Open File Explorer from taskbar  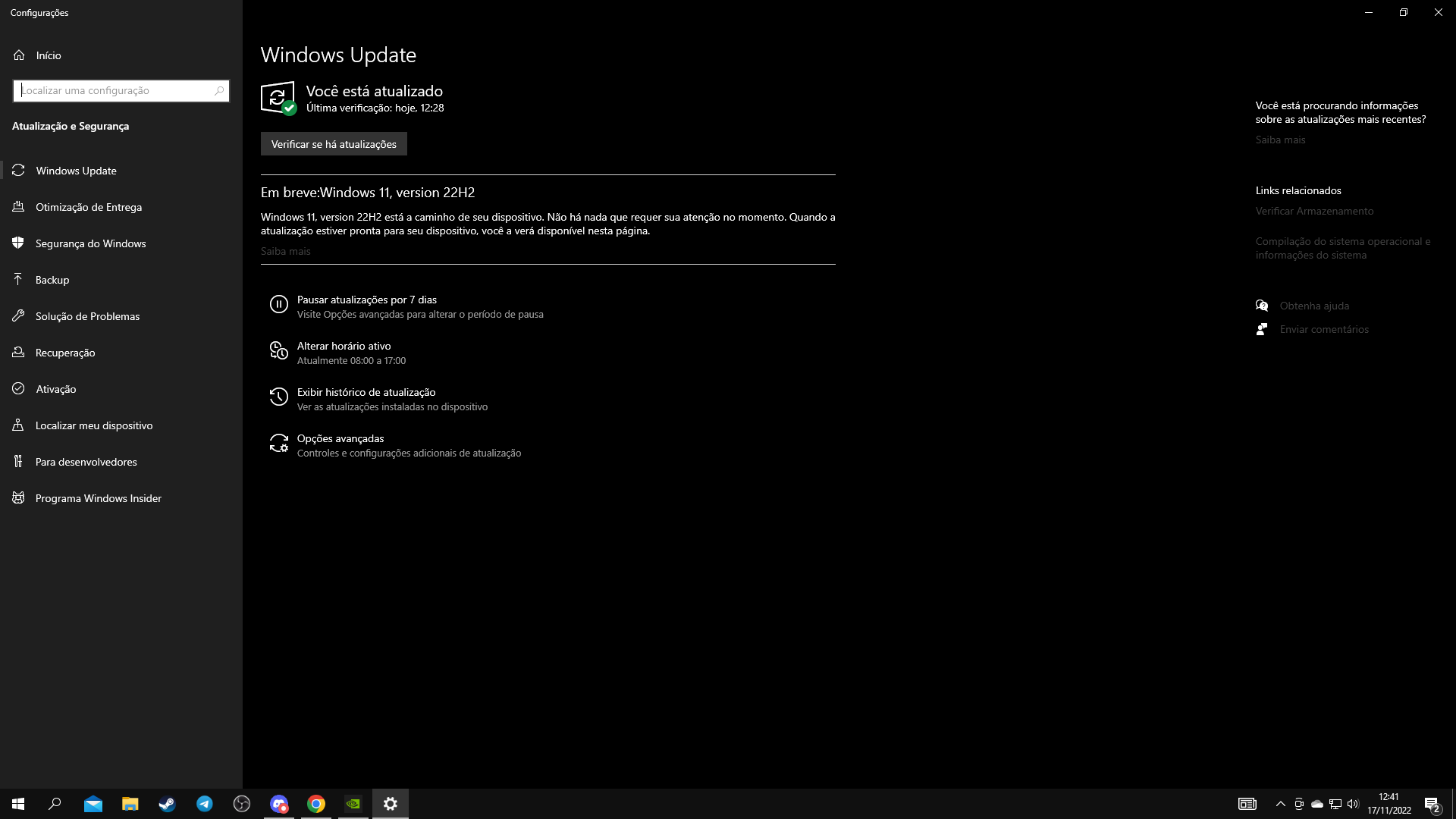tap(130, 804)
